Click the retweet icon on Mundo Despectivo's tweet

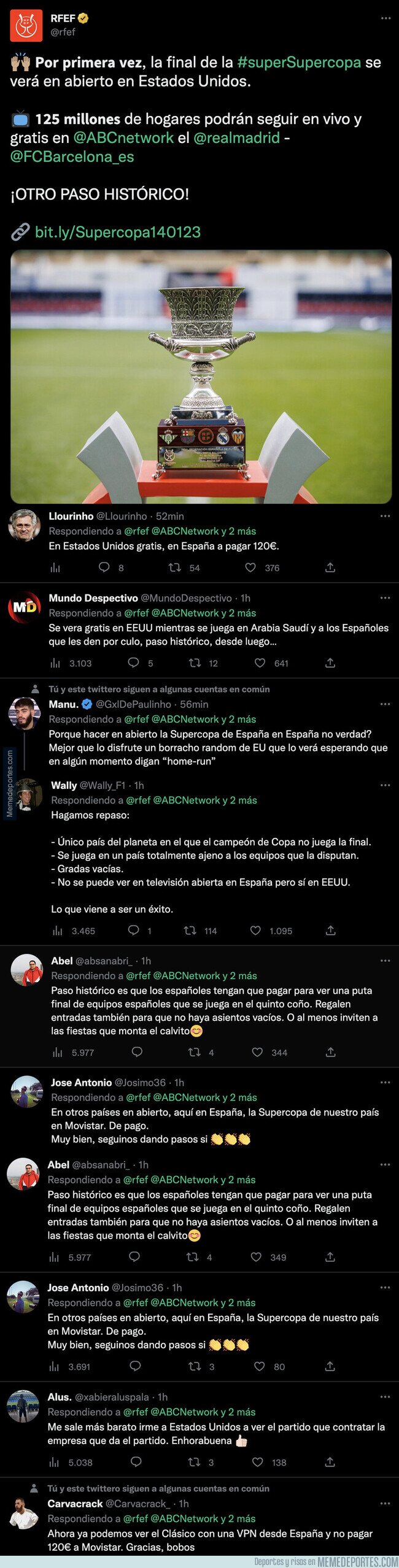[x=195, y=663]
